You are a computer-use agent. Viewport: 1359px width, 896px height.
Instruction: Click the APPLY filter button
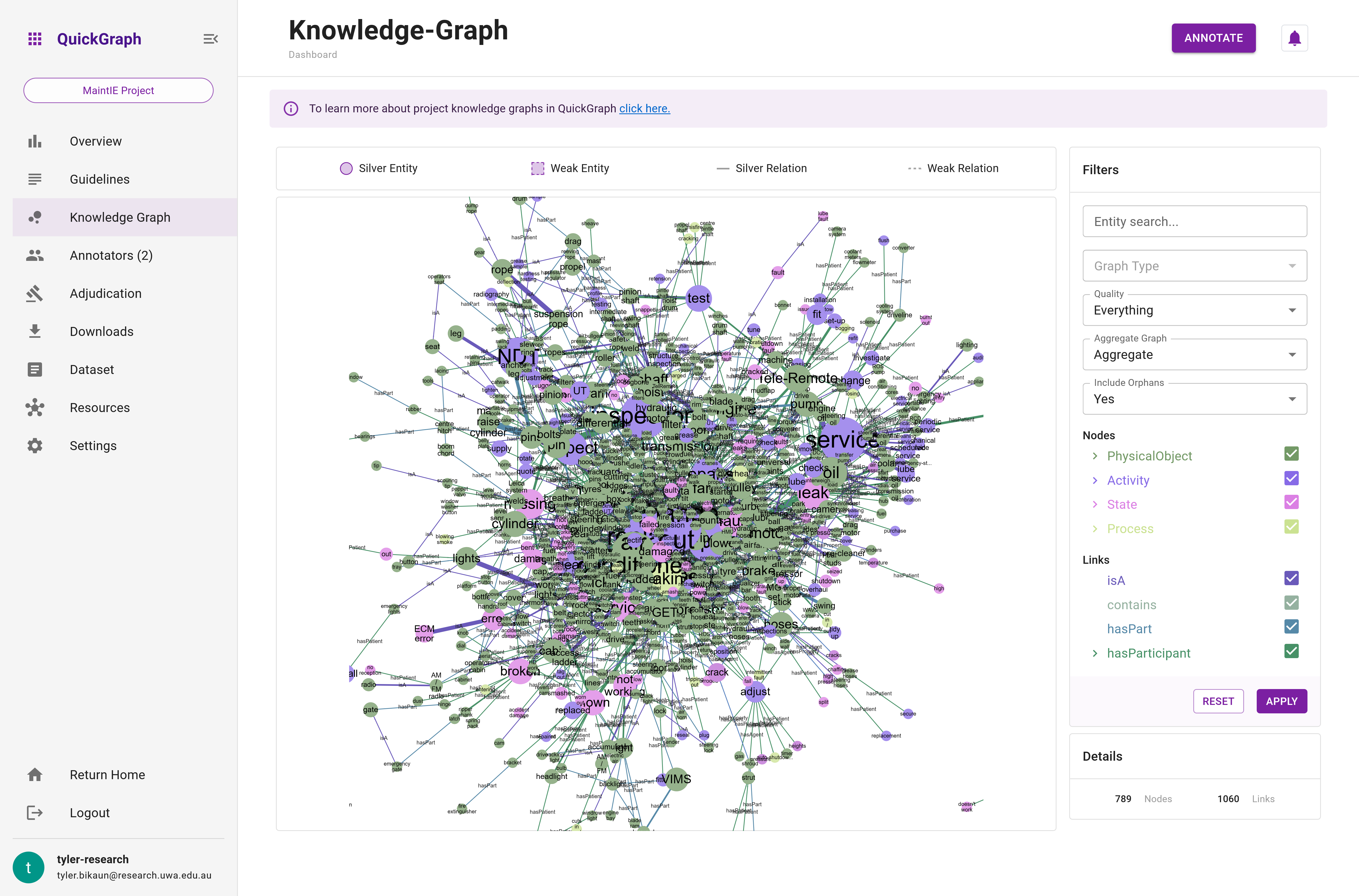pos(1281,700)
